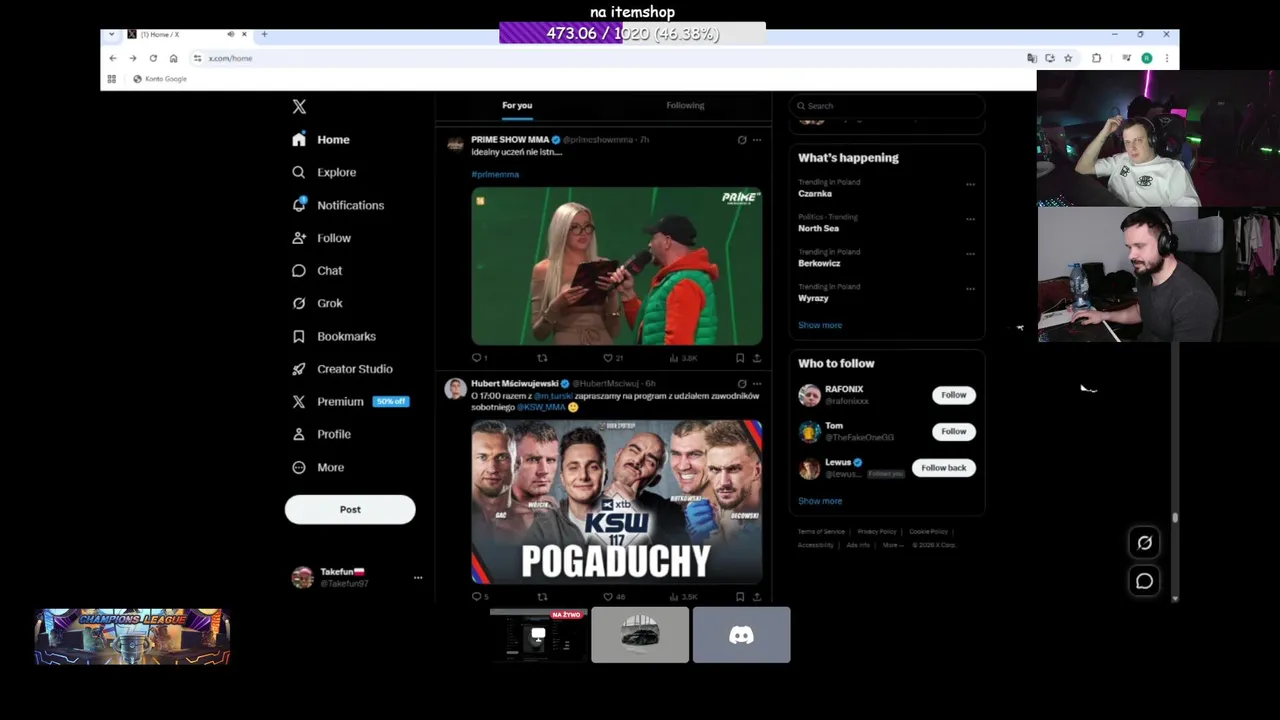This screenshot has height=720, width=1280.
Task: Like the Hubert Mściwujewski post
Action: 613,597
